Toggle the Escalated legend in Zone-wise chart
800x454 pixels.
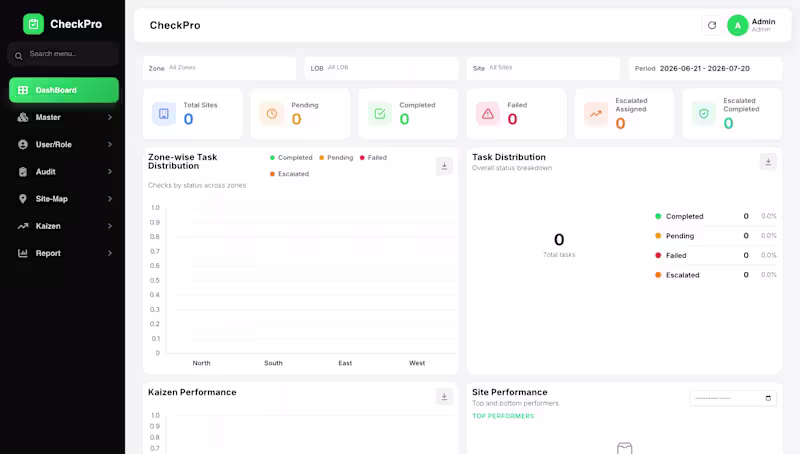289,174
